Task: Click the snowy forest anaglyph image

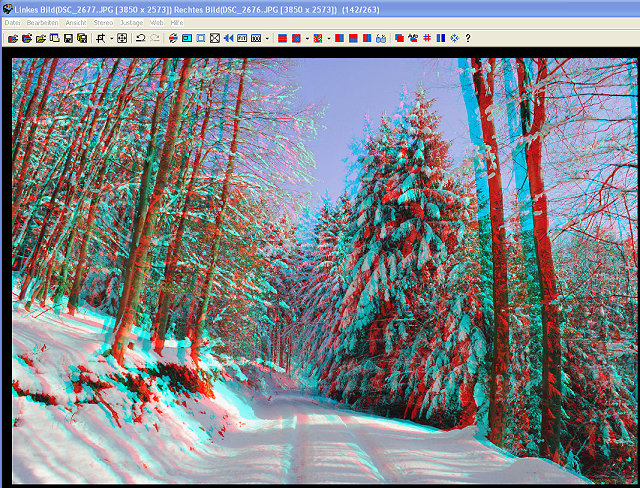Action: (320, 270)
